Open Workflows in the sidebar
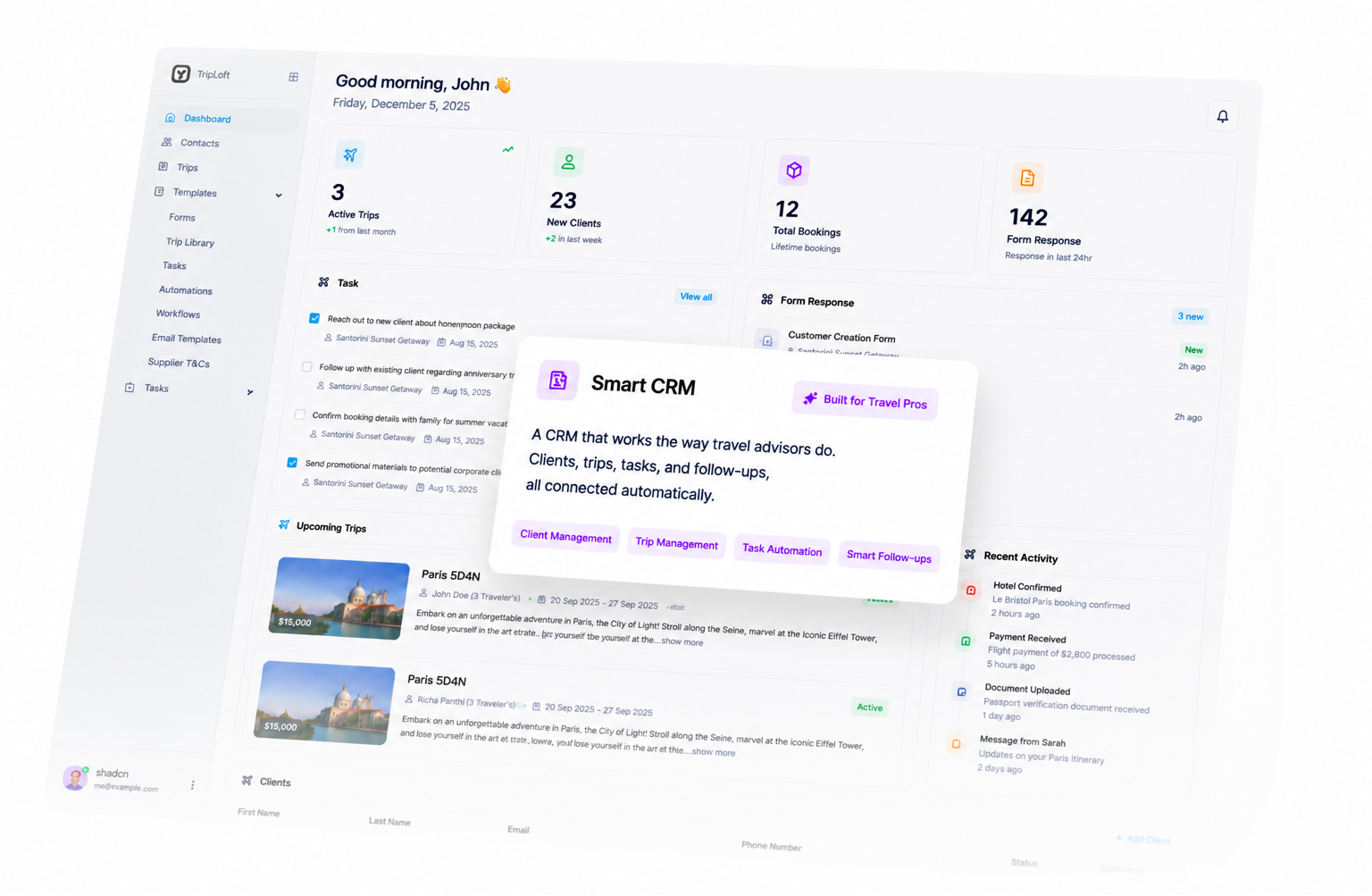The height and width of the screenshot is (896, 1372). (x=178, y=314)
